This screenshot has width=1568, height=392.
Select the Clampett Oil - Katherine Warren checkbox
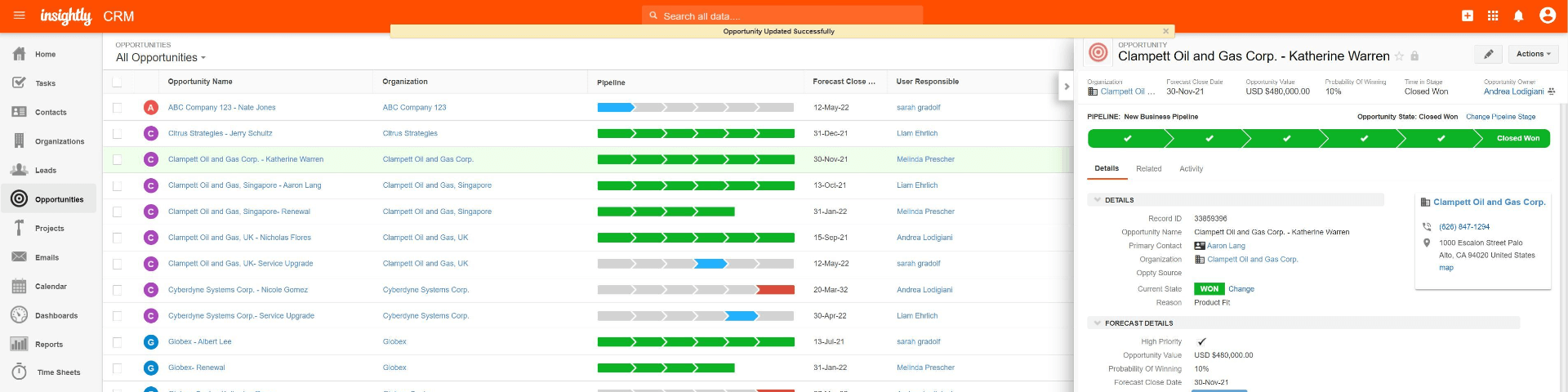[117, 159]
